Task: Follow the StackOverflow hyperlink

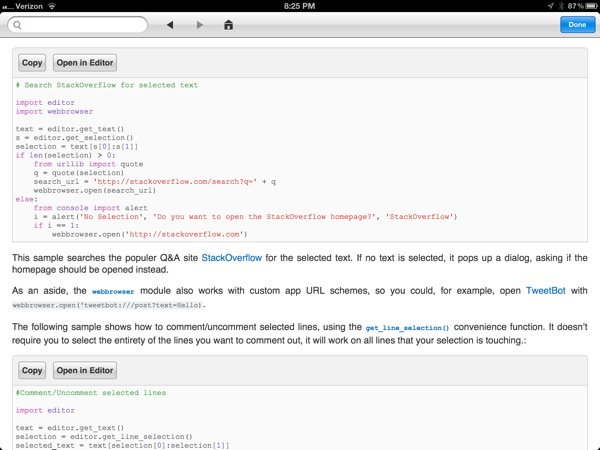Action: [232, 258]
